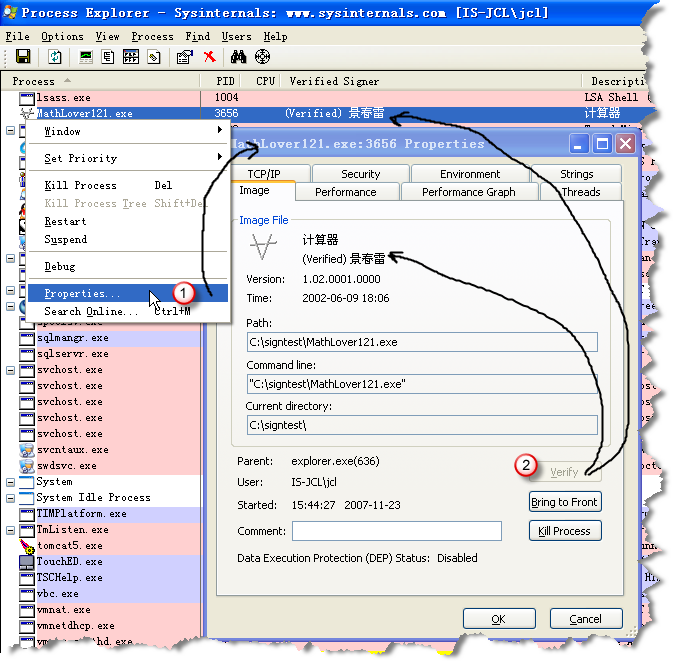673x661 pixels.
Task: Open the View menu
Action: [107, 36]
